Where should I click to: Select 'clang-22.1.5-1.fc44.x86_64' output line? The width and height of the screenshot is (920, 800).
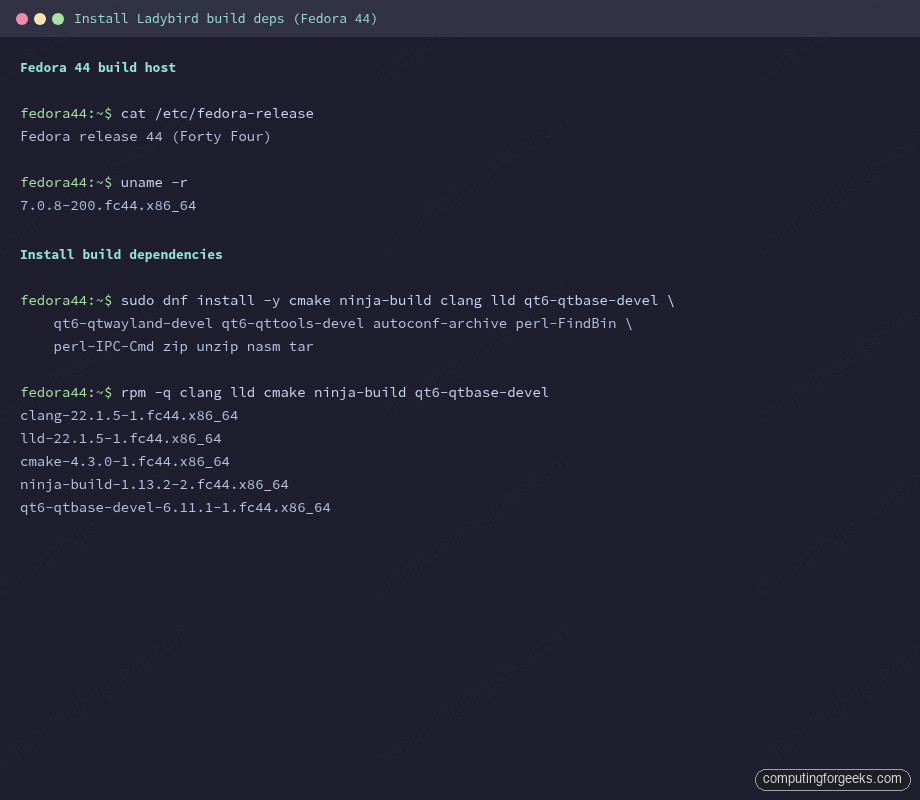pyautogui.click(x=129, y=416)
